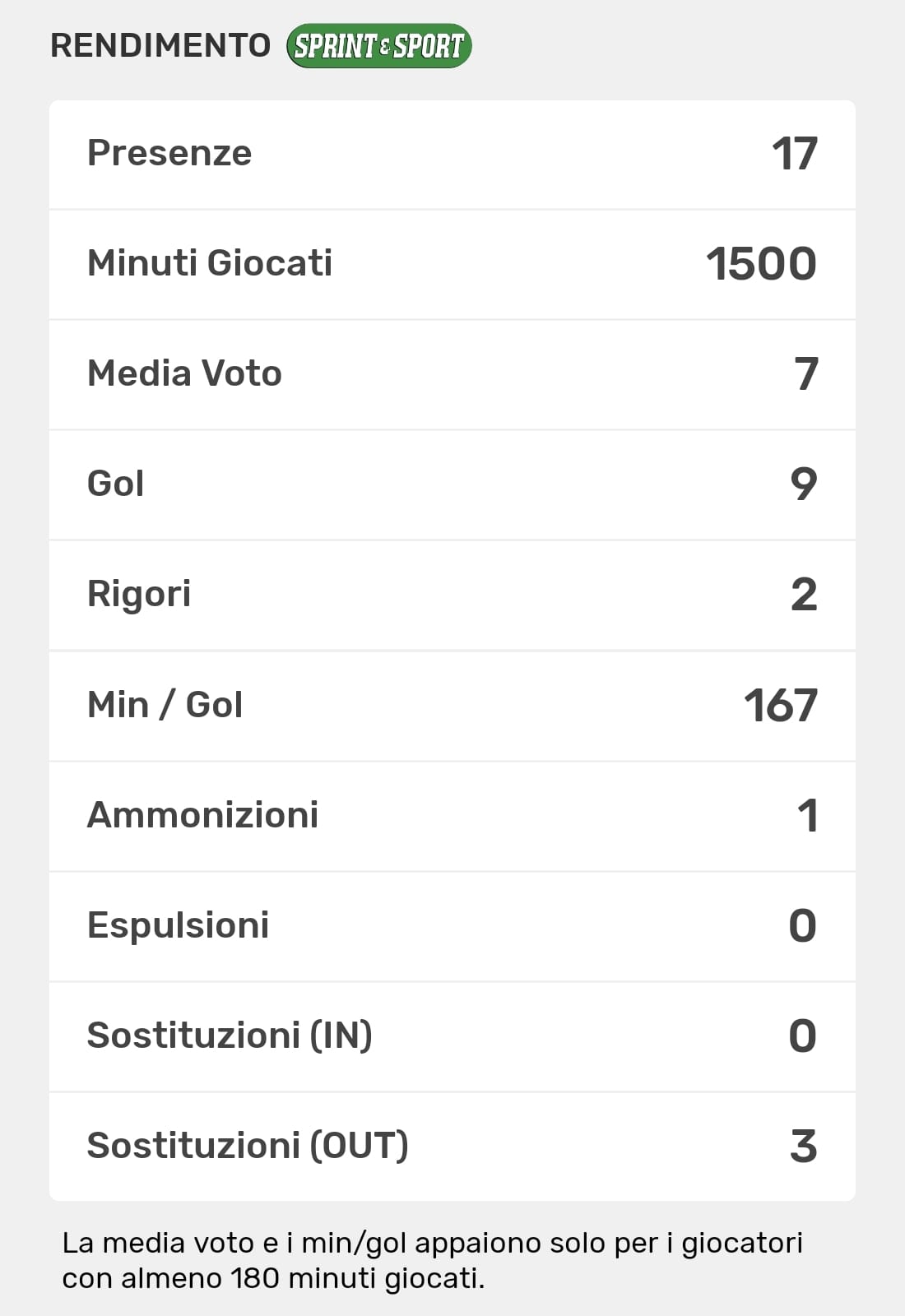Select the Sostituzioni (OUT) row

point(452,1146)
